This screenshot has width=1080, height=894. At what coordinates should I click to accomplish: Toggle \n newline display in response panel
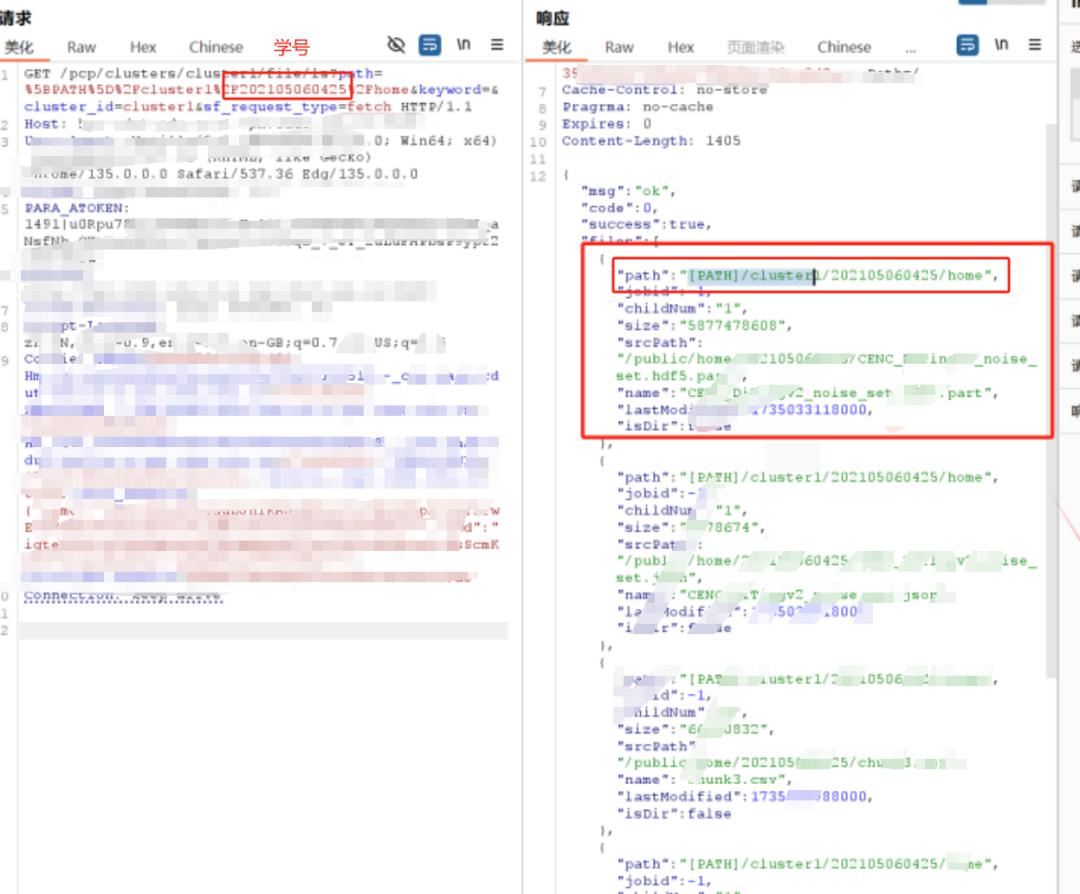coord(1001,45)
